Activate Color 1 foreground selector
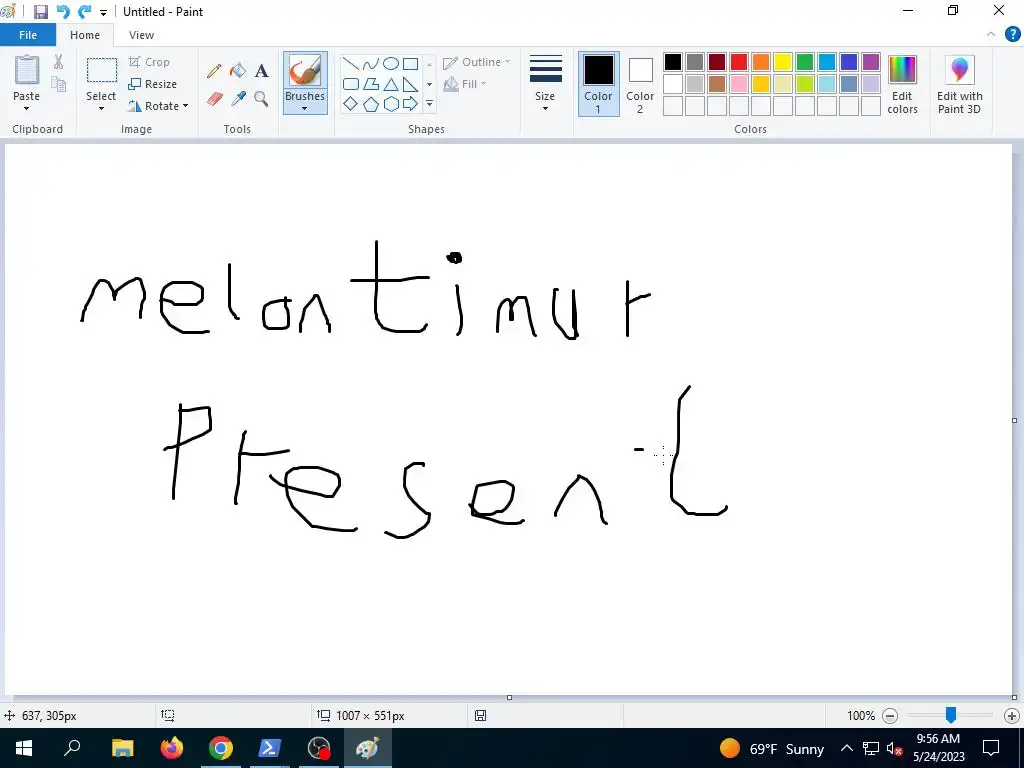 (x=598, y=84)
